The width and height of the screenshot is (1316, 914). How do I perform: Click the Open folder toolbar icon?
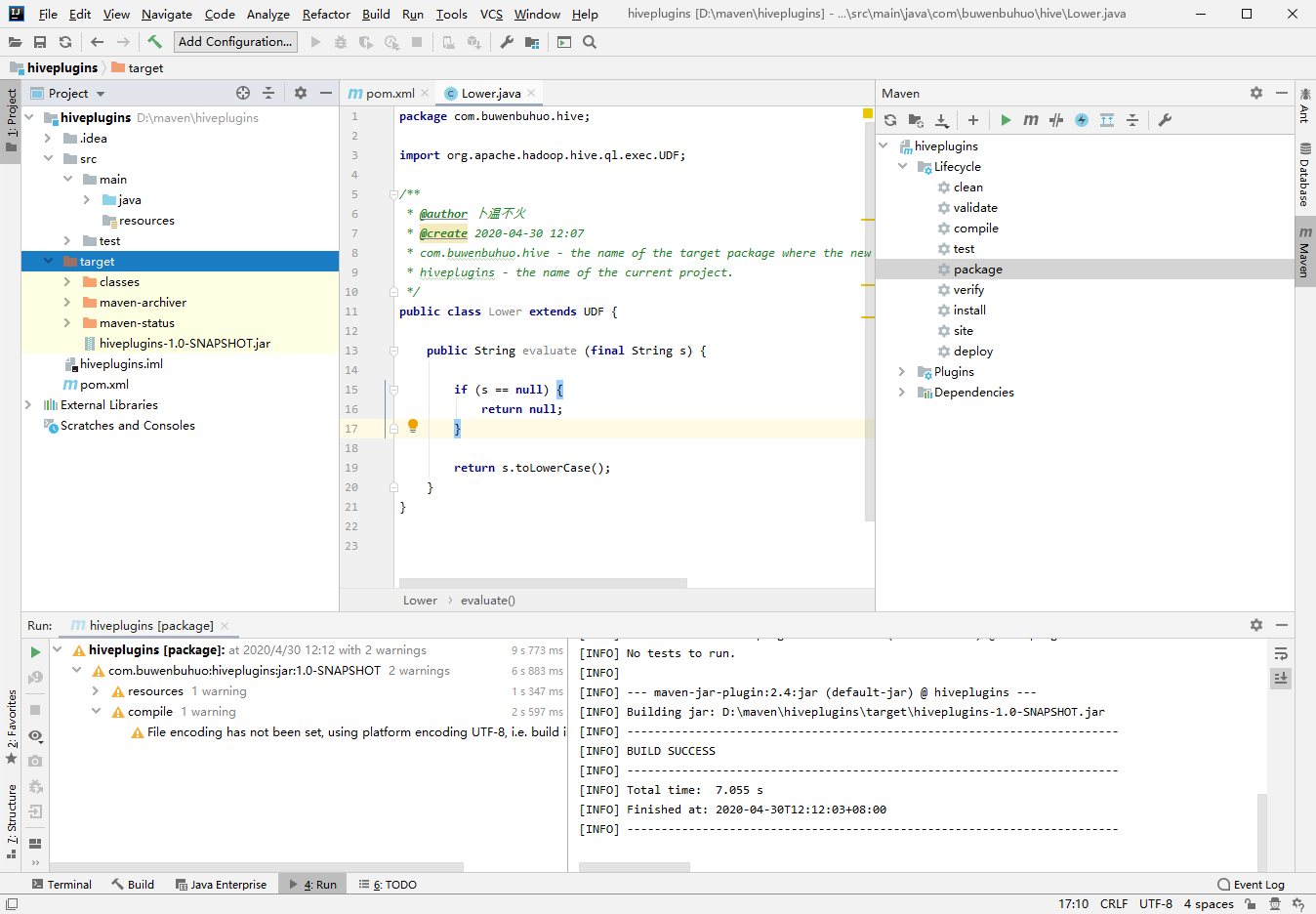(15, 42)
